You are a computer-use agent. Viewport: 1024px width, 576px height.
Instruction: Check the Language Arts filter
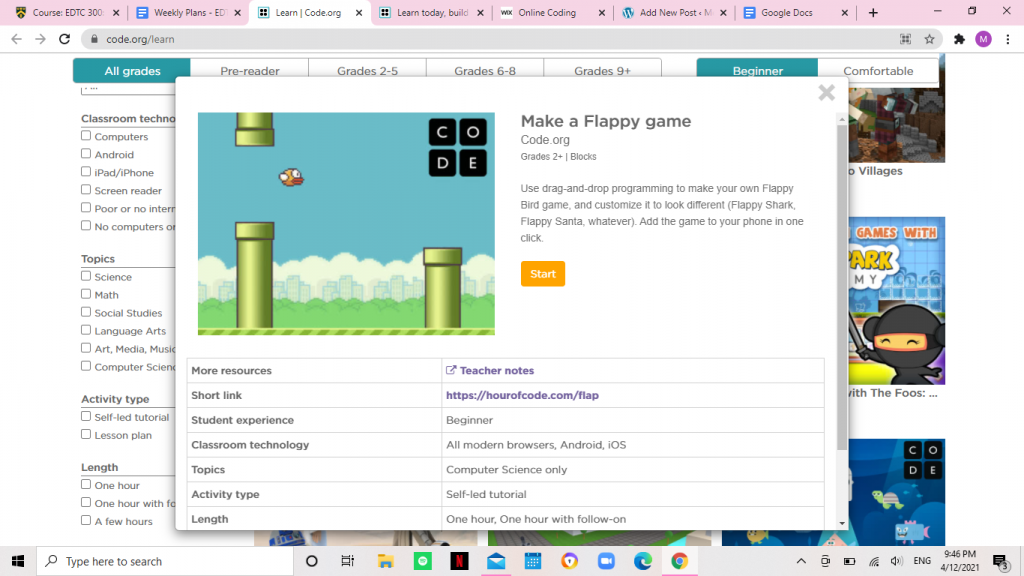pos(86,330)
